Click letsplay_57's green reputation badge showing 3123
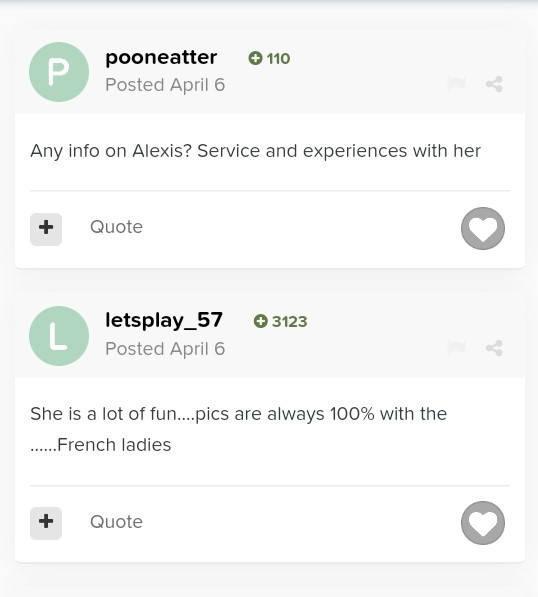The height and width of the screenshot is (597, 538). coord(280,321)
